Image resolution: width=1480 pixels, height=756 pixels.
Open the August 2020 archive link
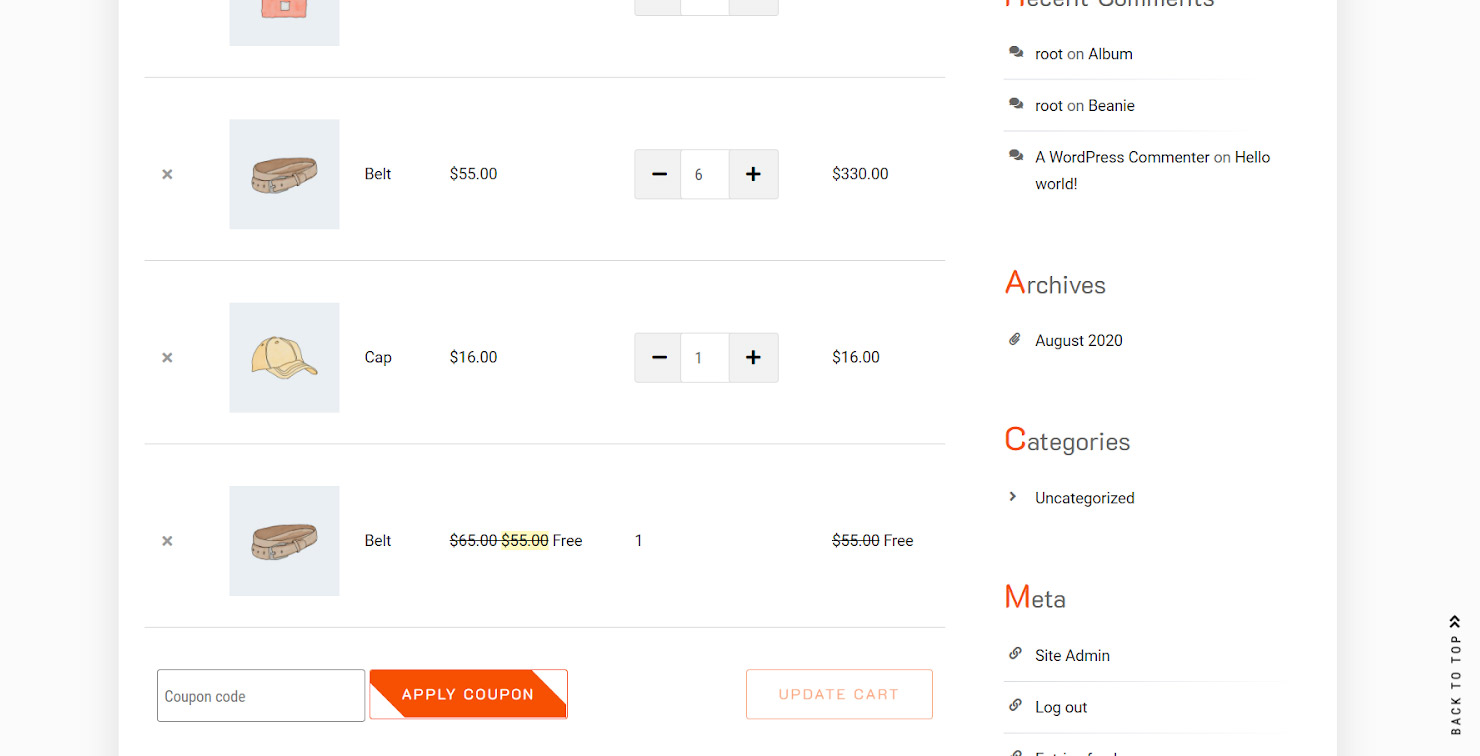[x=1078, y=341]
